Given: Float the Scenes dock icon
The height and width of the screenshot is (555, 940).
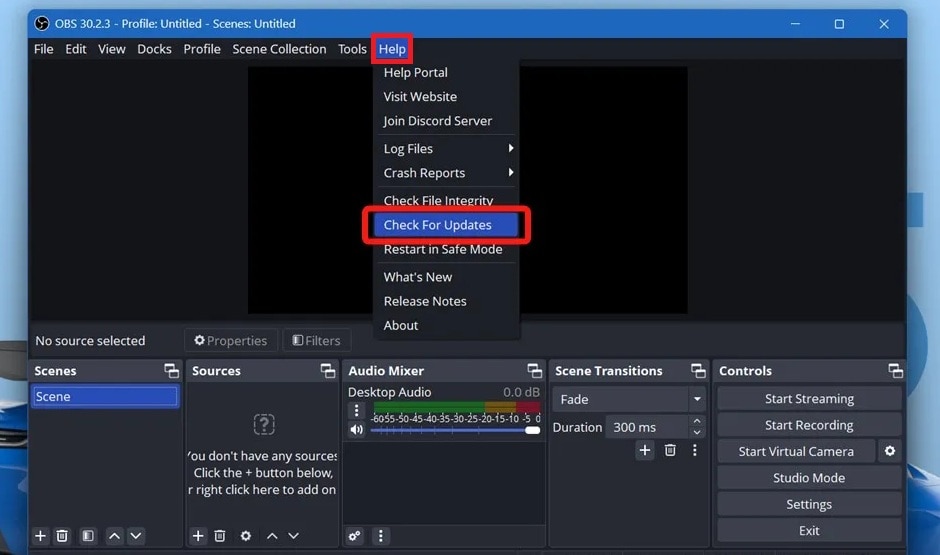Looking at the screenshot, I should point(171,371).
